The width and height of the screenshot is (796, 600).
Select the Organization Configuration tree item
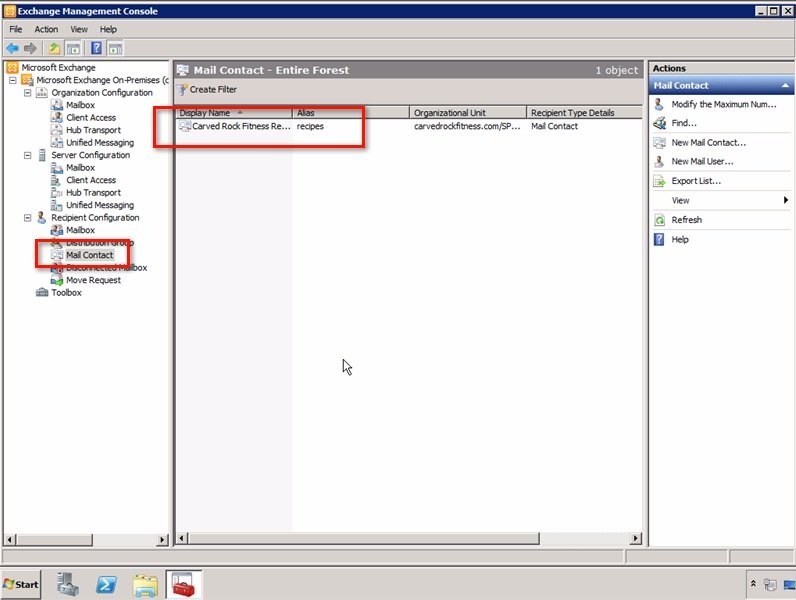point(102,93)
